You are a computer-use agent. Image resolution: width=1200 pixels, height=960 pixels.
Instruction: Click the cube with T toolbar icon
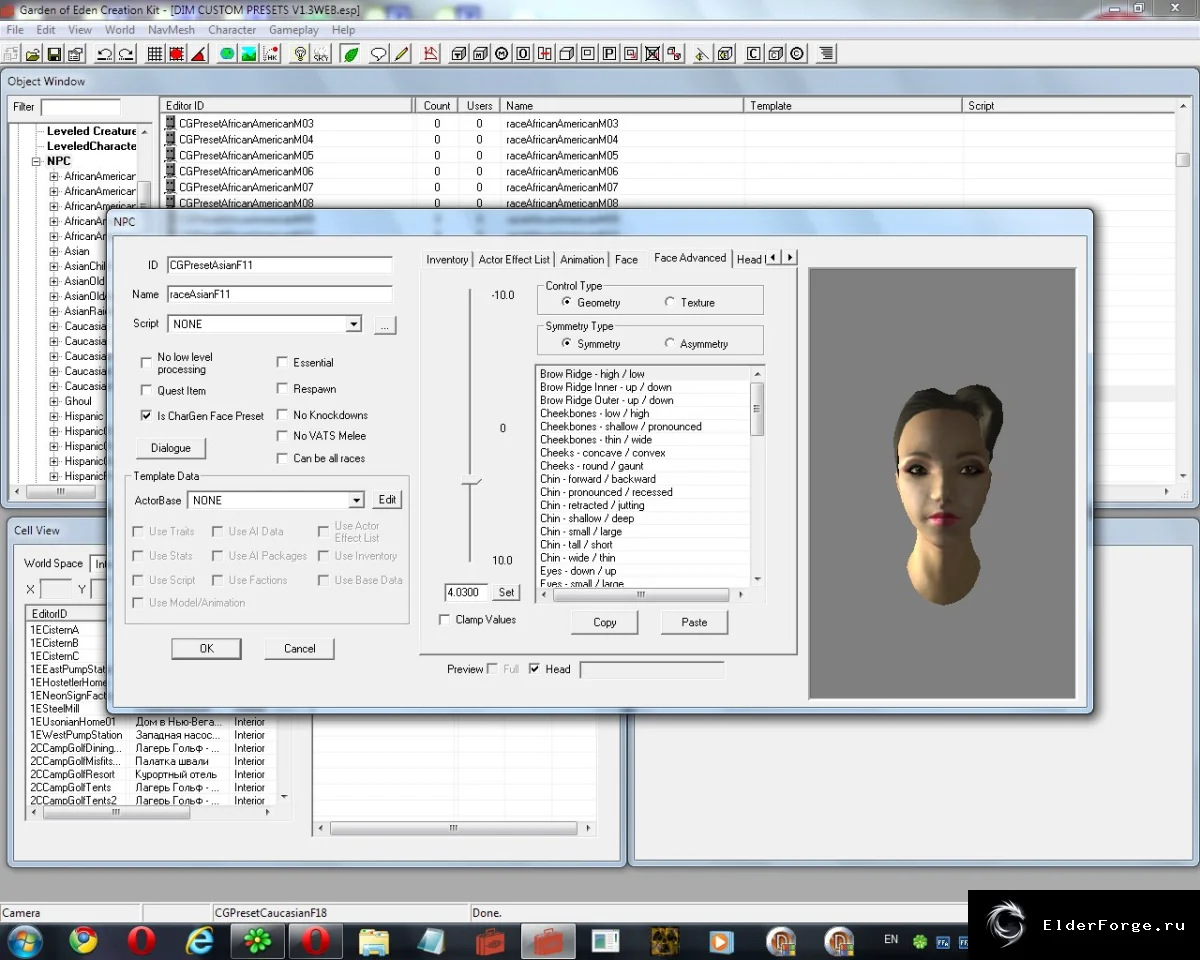pos(458,54)
